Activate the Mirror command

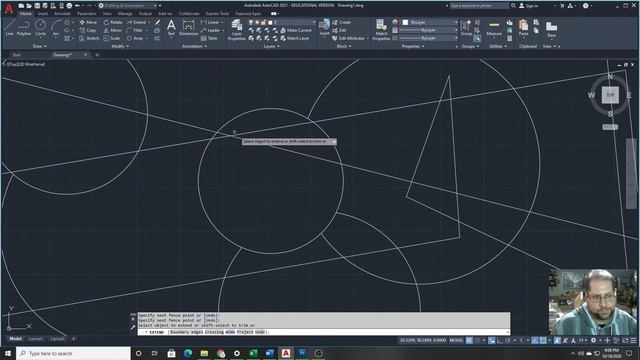point(113,30)
